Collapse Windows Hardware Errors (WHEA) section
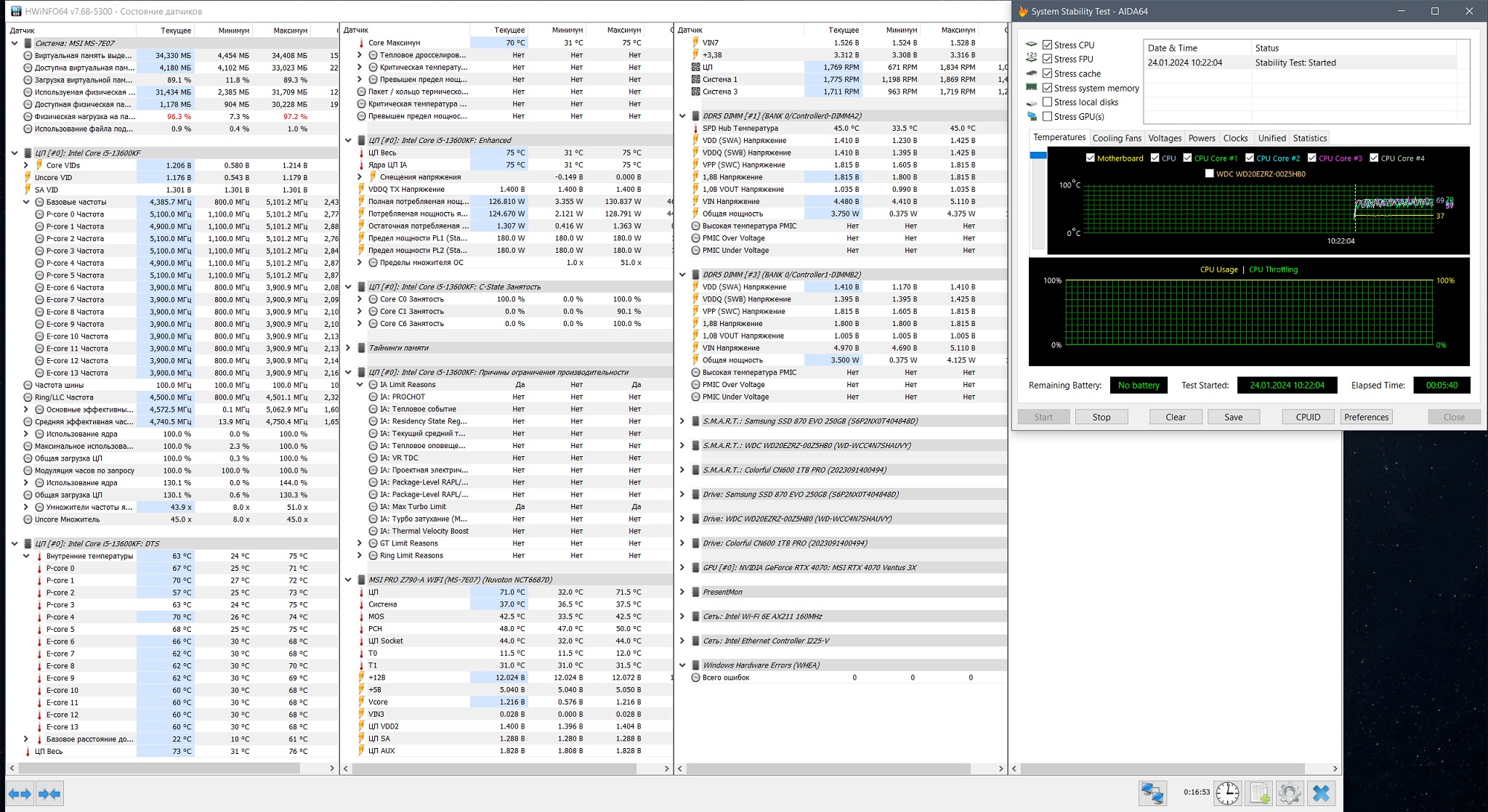 682,665
